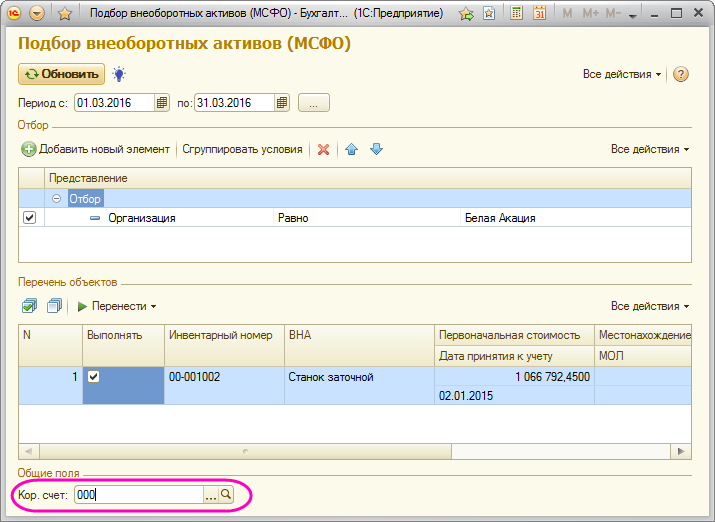Open the calculator in title bar
Viewport: 715px width, 522px height.
[x=516, y=14]
